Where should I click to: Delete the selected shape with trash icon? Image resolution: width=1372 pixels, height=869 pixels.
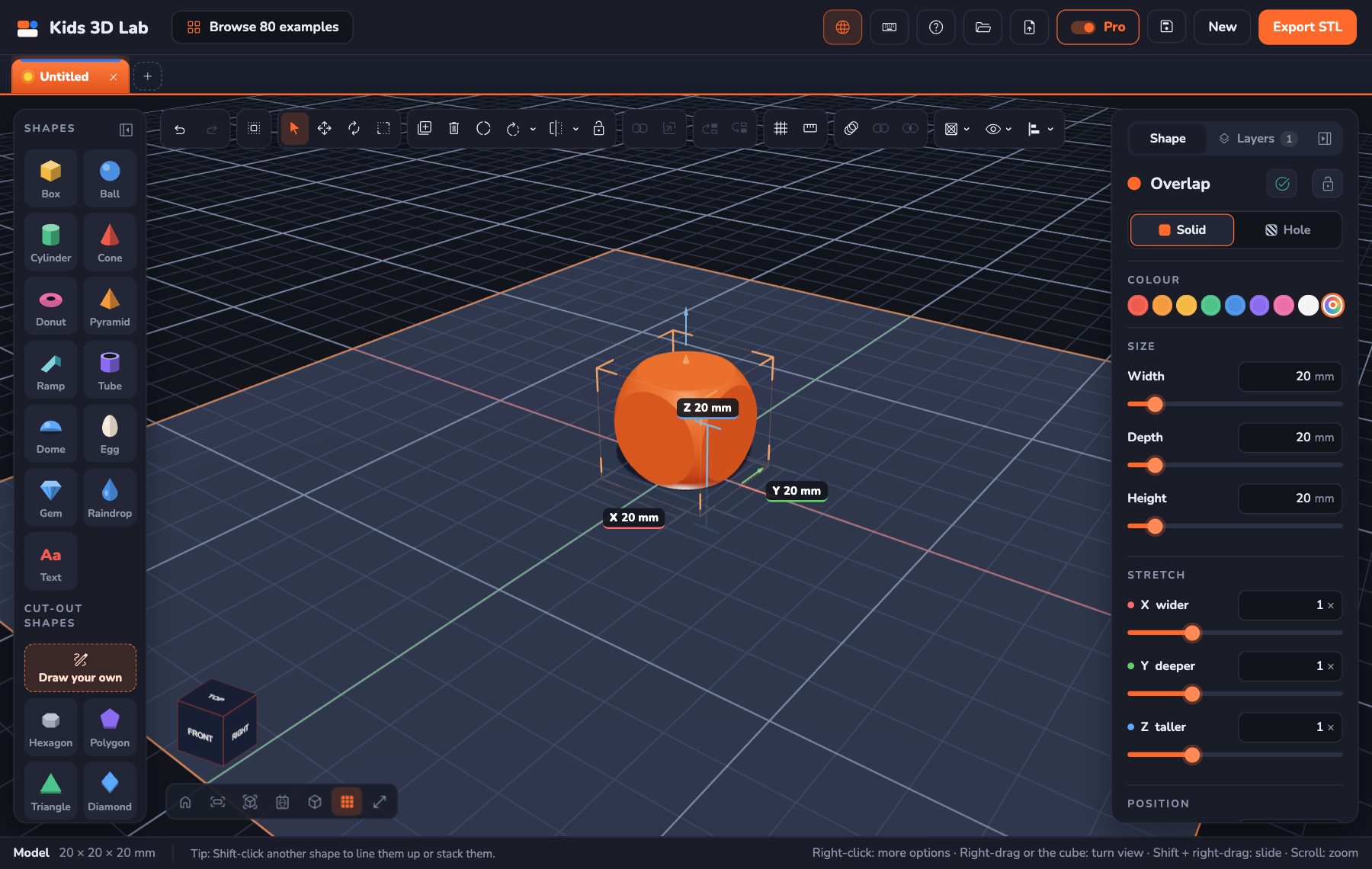coord(454,129)
